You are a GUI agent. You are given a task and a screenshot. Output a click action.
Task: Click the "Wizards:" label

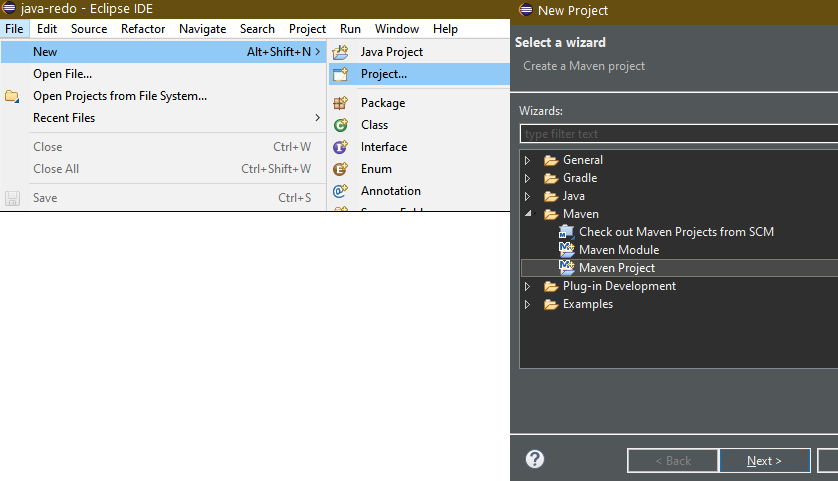point(541,111)
